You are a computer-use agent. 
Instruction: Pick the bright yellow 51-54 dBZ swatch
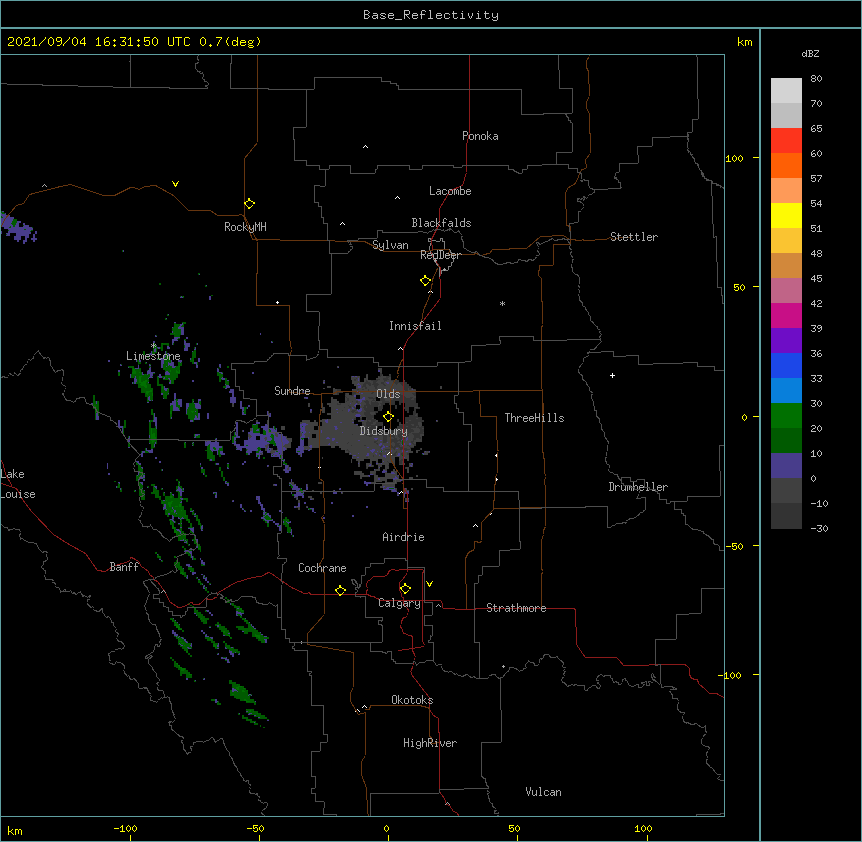pyautogui.click(x=786, y=215)
